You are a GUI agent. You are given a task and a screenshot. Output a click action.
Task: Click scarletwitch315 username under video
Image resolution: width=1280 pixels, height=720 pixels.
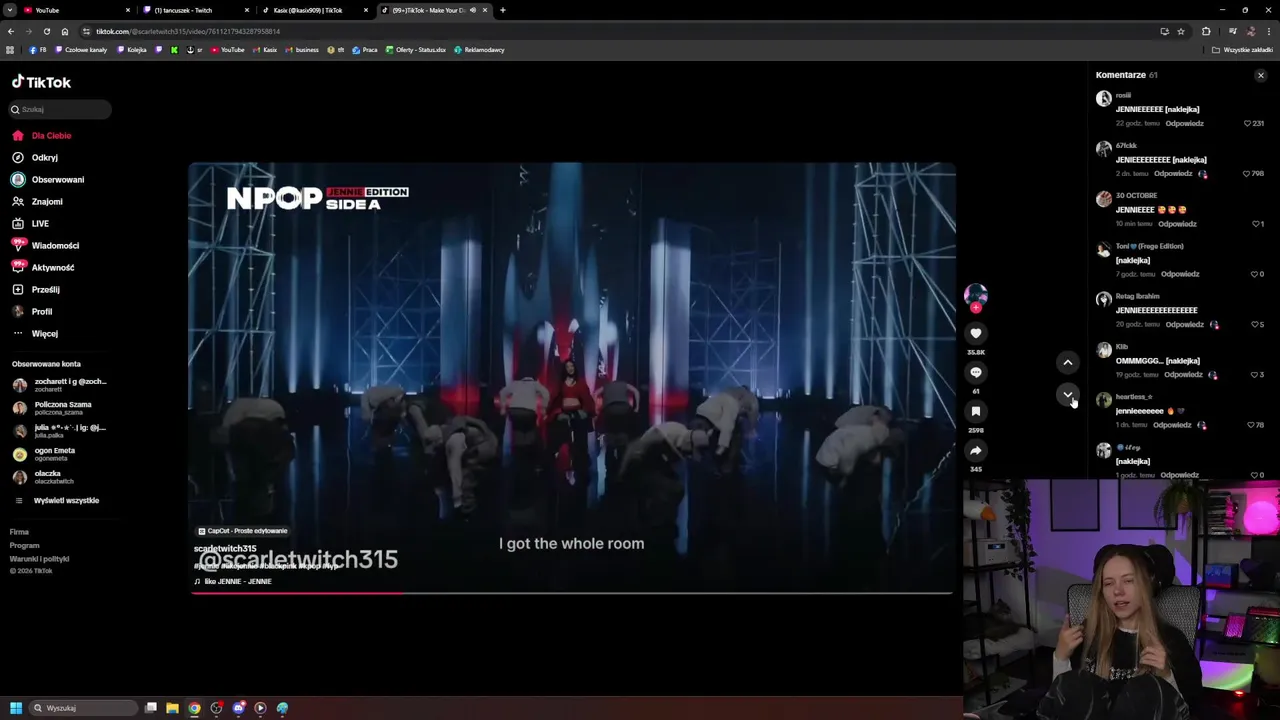coord(225,548)
